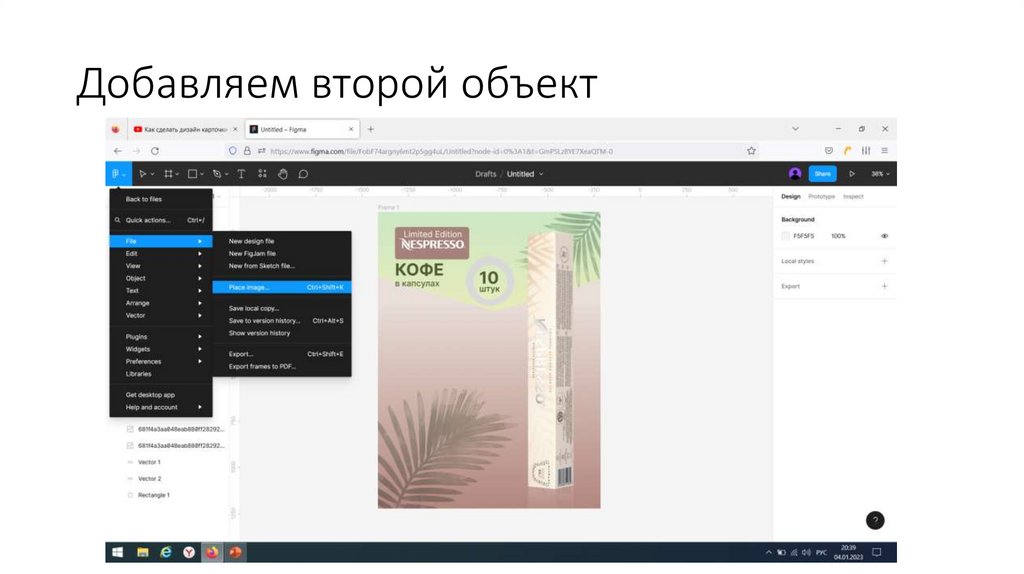Open Windows Start menu
Image resolution: width=1024 pixels, height=574 pixels.
point(118,552)
